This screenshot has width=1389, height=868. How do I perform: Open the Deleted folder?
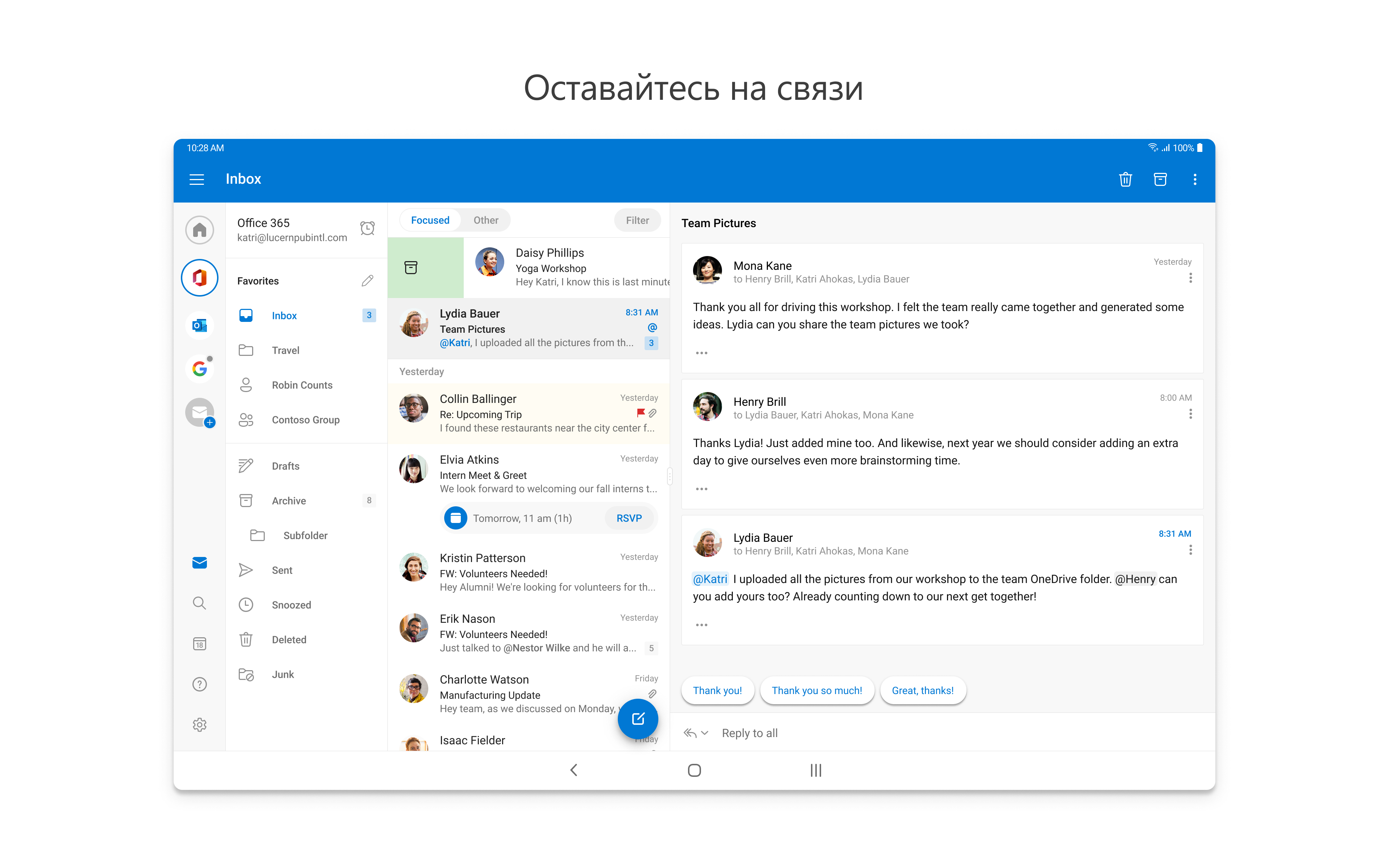(306, 639)
